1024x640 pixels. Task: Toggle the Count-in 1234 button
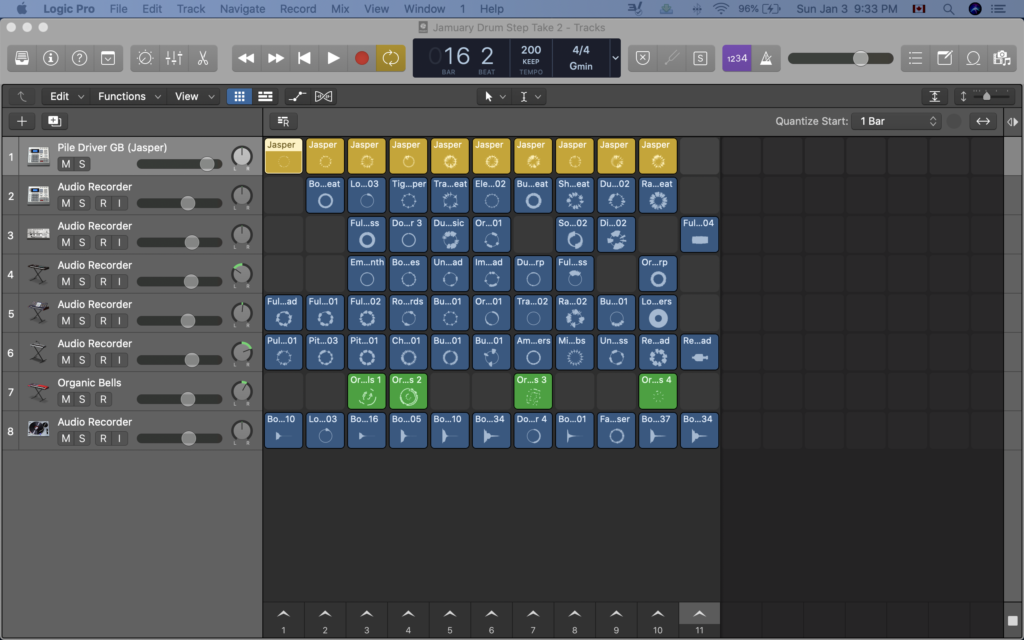737,58
